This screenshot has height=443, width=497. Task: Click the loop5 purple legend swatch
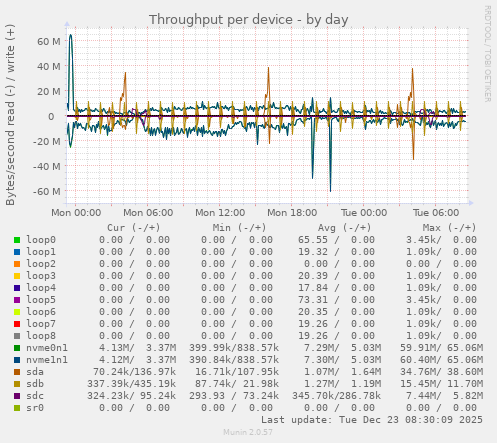[17, 300]
